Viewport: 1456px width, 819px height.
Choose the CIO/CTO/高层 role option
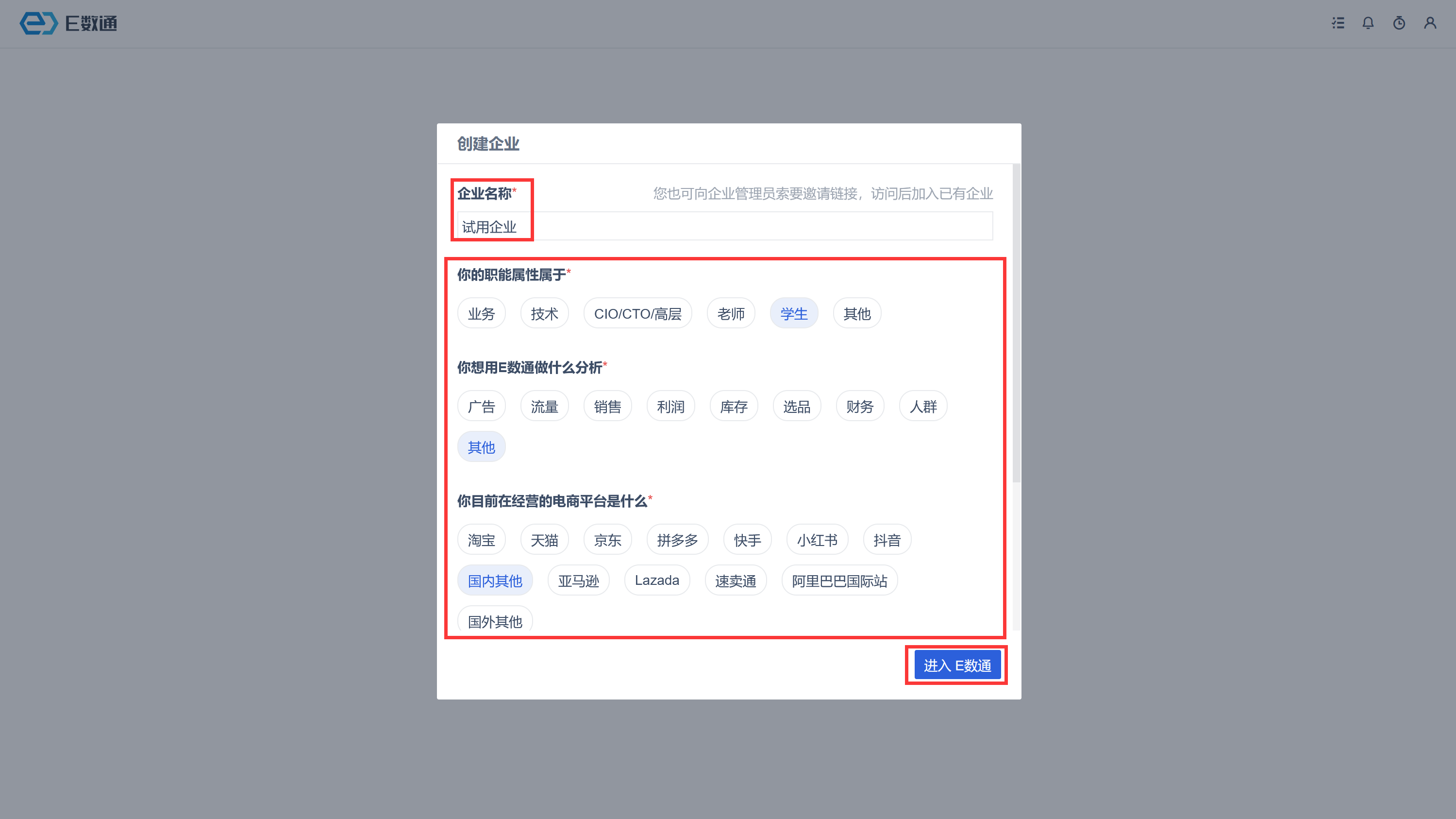[x=637, y=313]
